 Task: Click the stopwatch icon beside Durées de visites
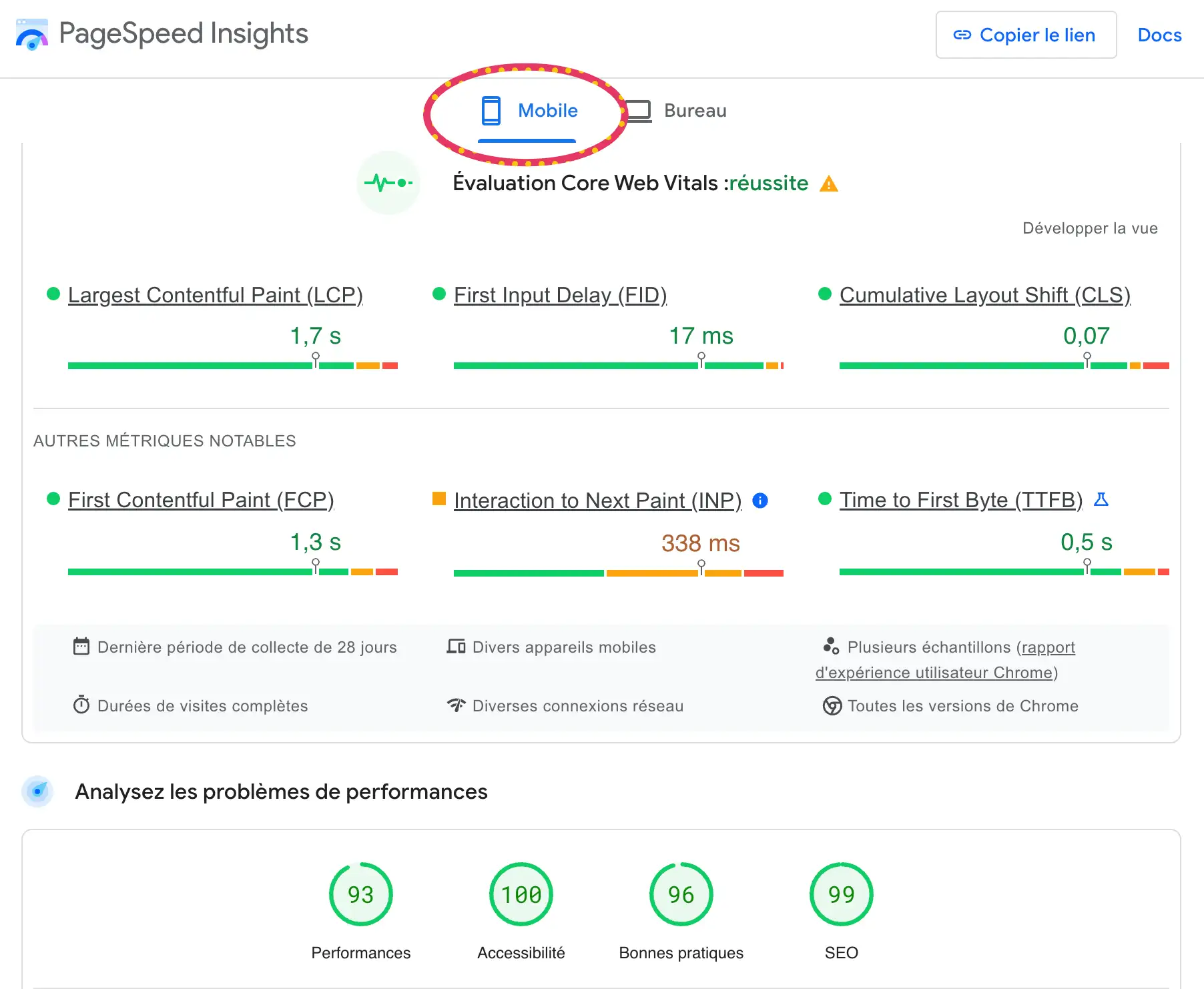coord(81,705)
